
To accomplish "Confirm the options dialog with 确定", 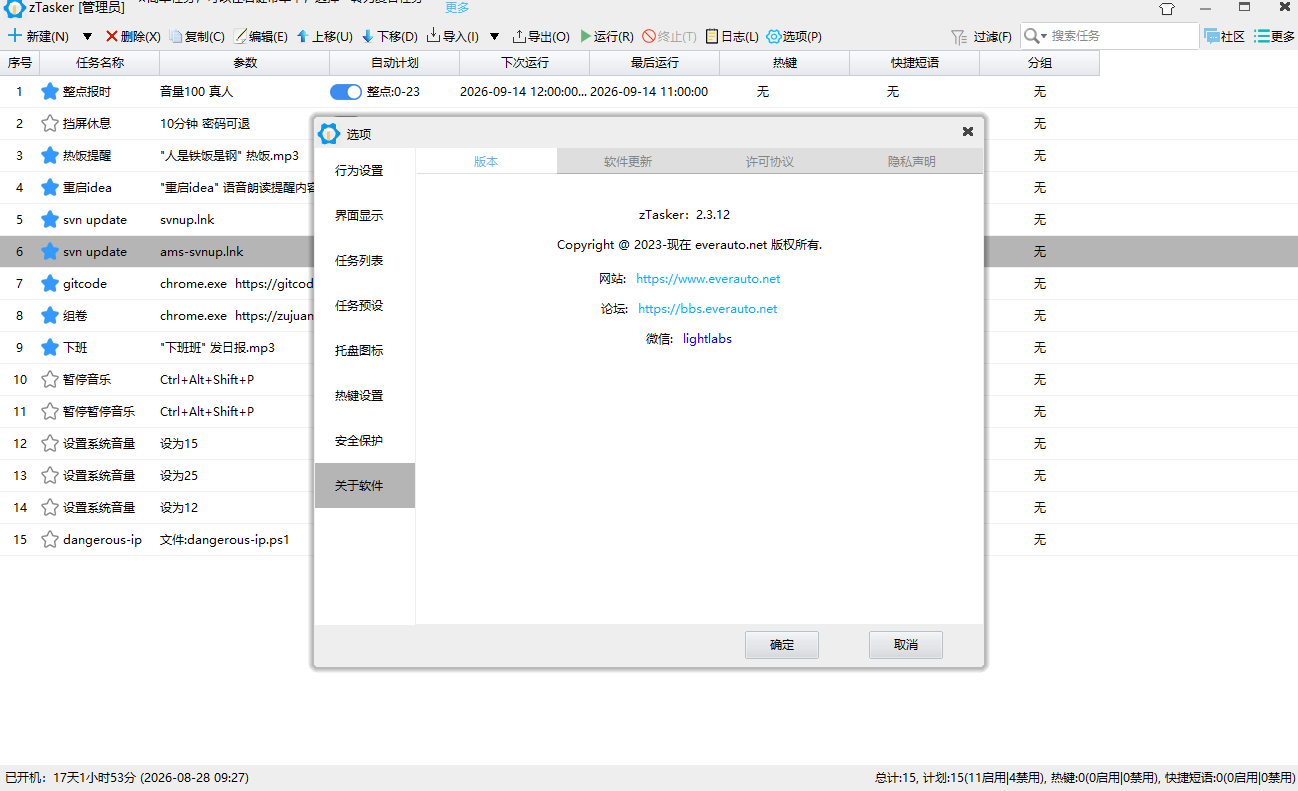I will (782, 645).
